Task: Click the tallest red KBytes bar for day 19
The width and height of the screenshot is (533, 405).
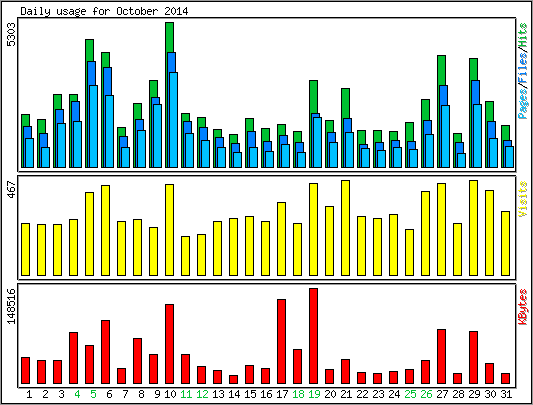Action: coord(313,336)
